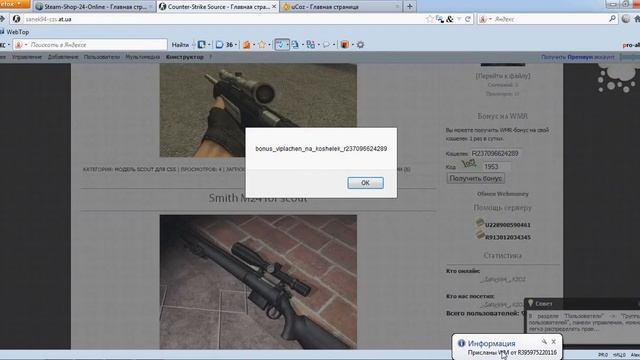Follow the Перейти к файлу link

pyautogui.click(x=502, y=76)
